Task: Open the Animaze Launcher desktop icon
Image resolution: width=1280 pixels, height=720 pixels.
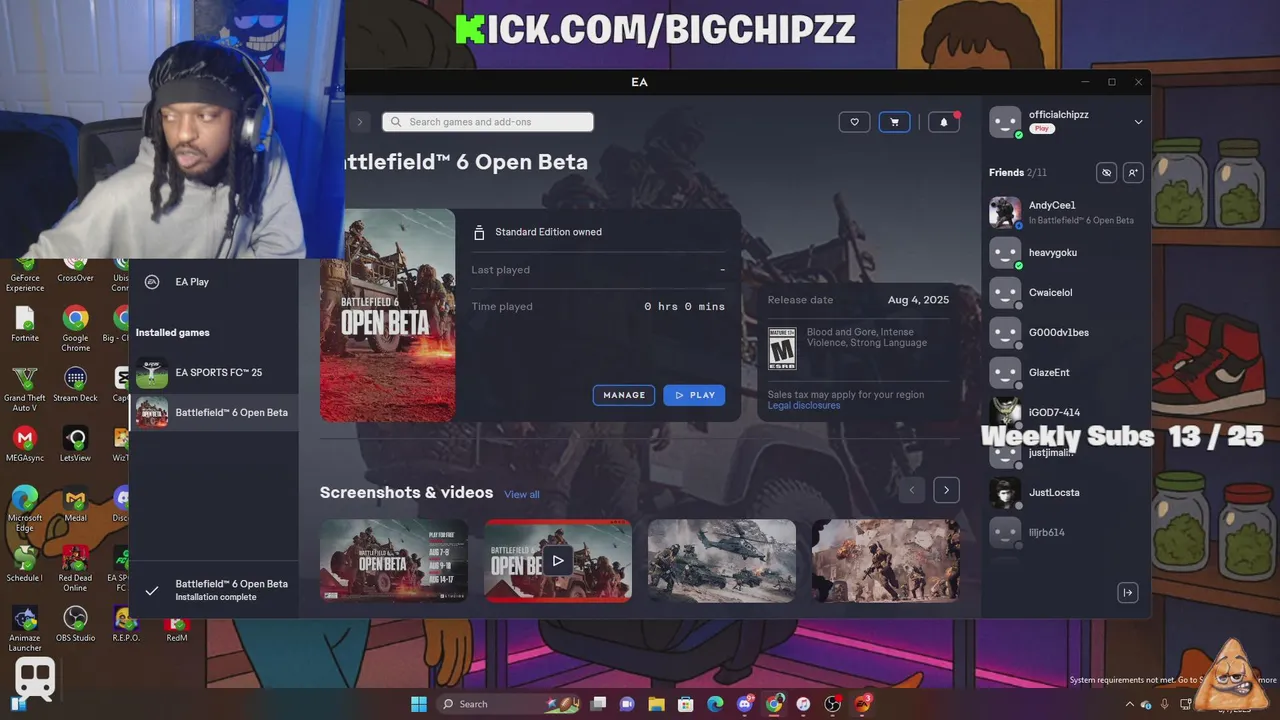Action: point(24,628)
